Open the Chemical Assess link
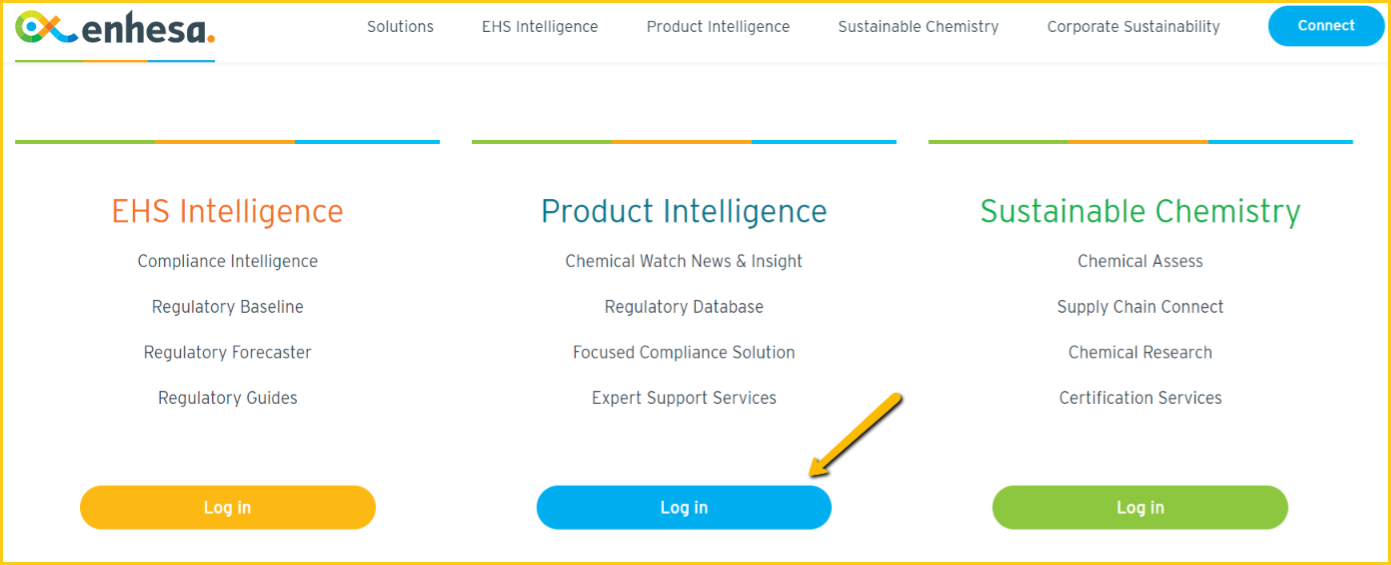Screen dimensions: 1391x565 1140,261
